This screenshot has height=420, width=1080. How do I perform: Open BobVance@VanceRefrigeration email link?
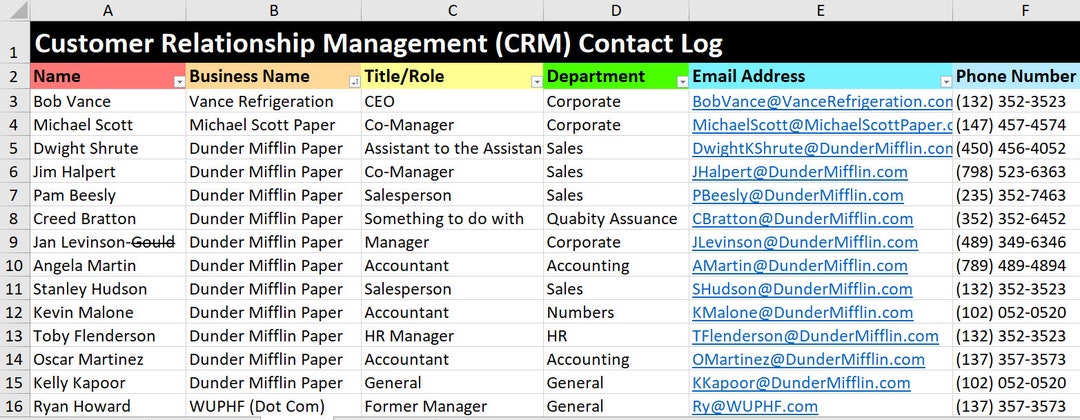click(x=822, y=102)
